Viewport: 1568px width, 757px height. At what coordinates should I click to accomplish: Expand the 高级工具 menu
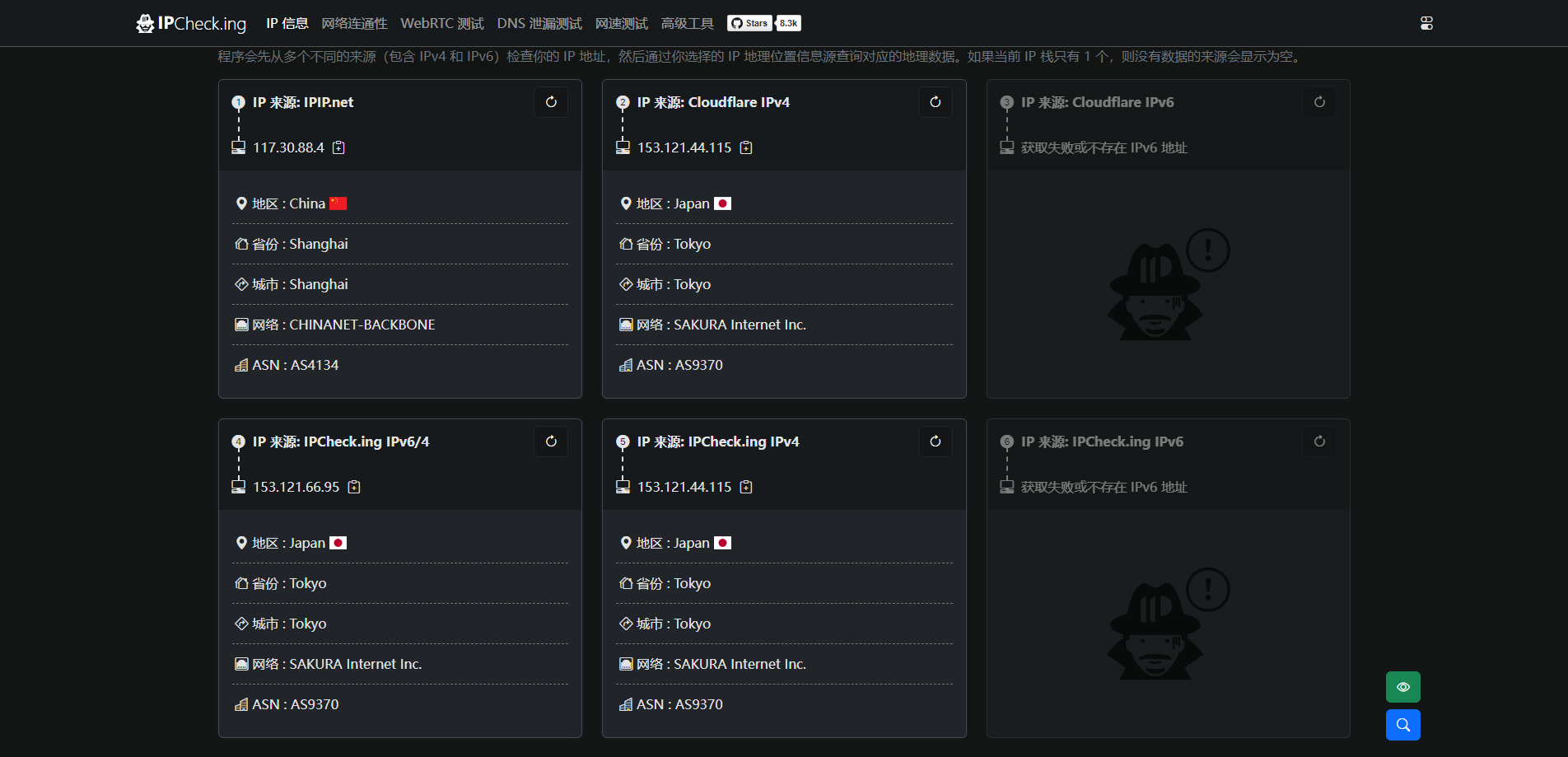tap(687, 23)
